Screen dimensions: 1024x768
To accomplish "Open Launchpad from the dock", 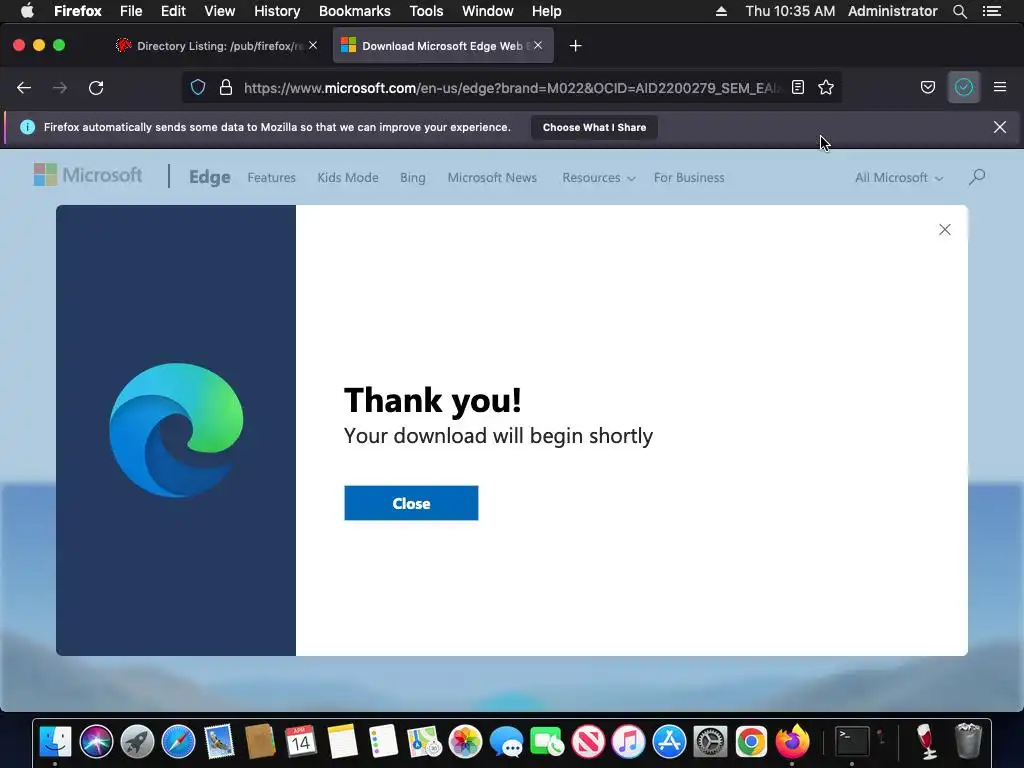I will 137,742.
